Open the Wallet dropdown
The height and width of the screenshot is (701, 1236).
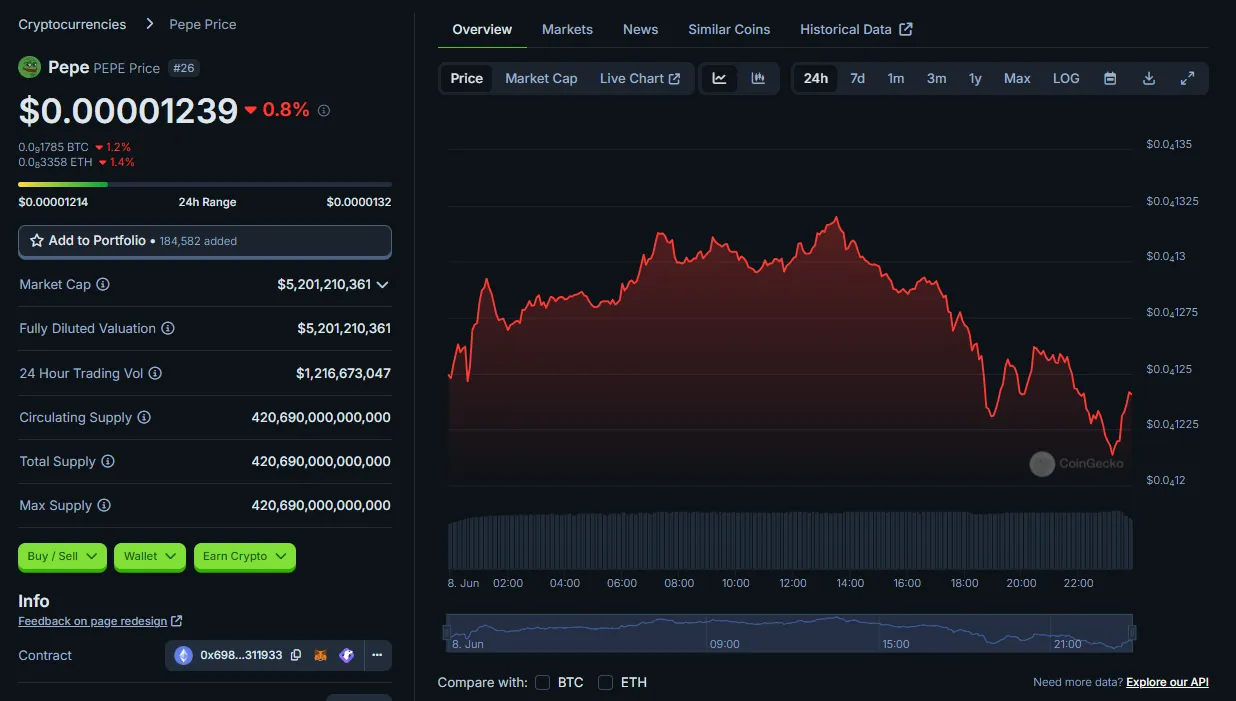[150, 556]
